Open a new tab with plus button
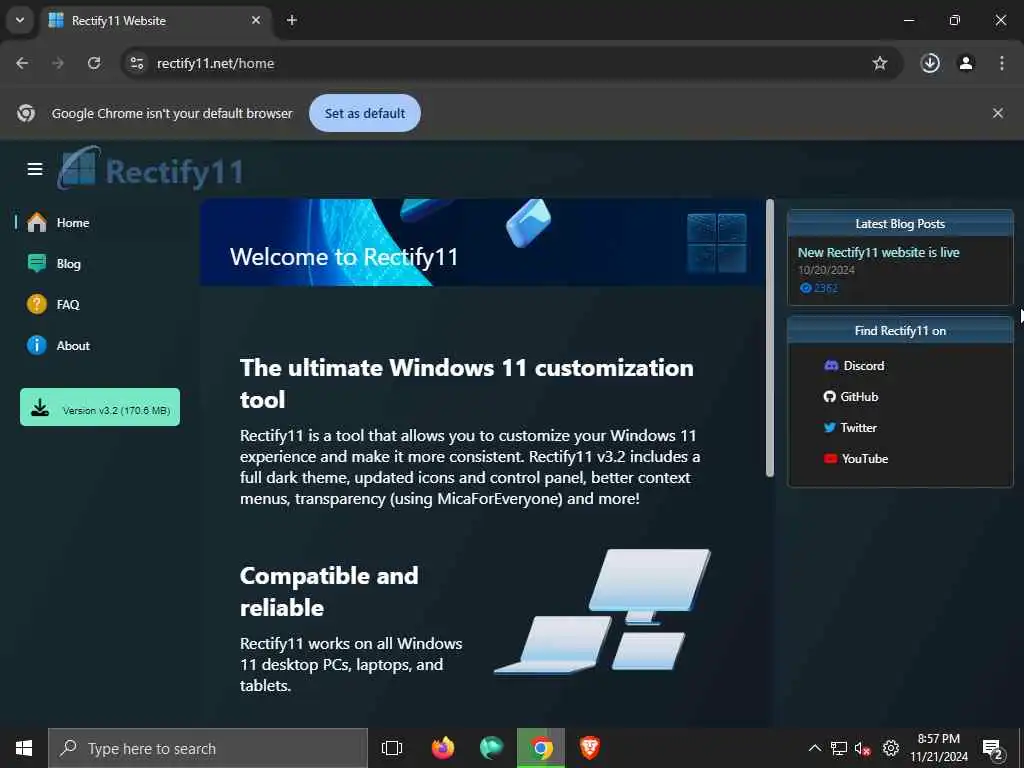1024x768 pixels. click(x=292, y=20)
